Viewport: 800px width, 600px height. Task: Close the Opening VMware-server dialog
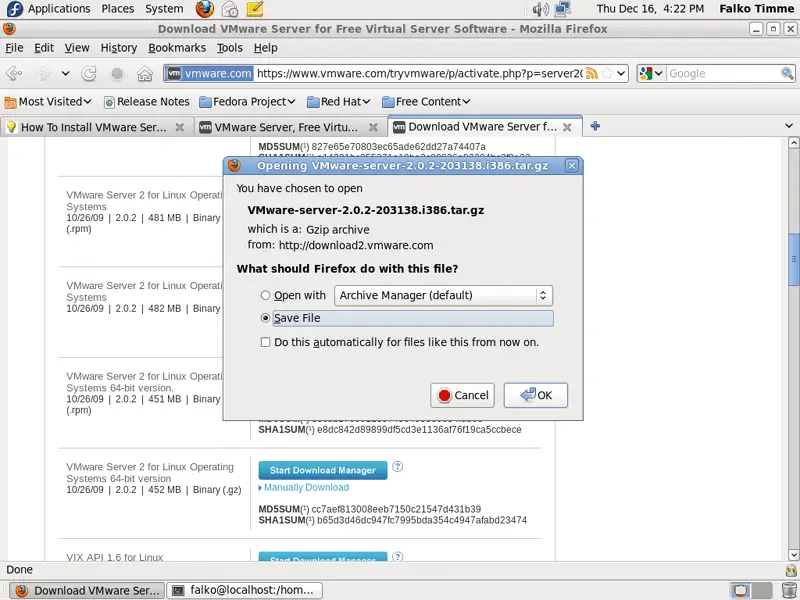[x=572, y=166]
